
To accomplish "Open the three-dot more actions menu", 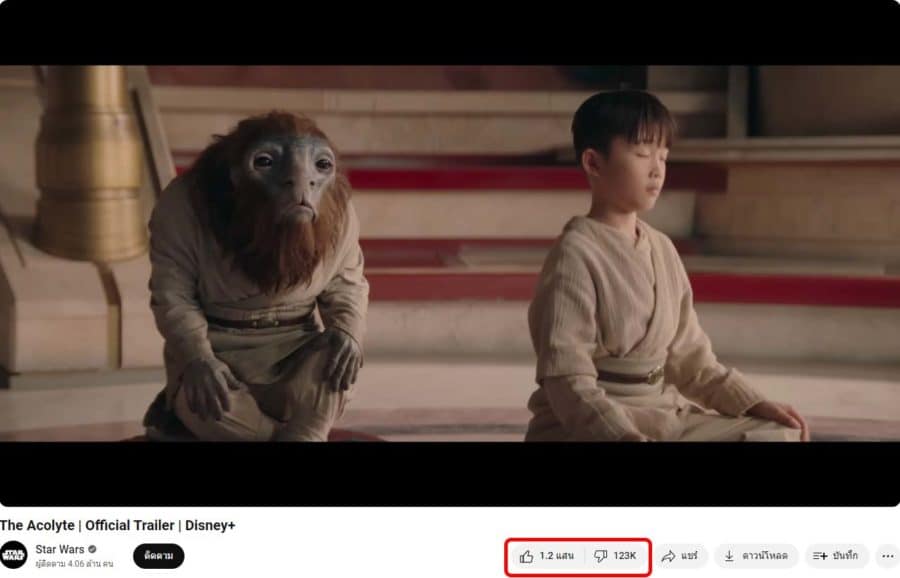I will tap(887, 556).
